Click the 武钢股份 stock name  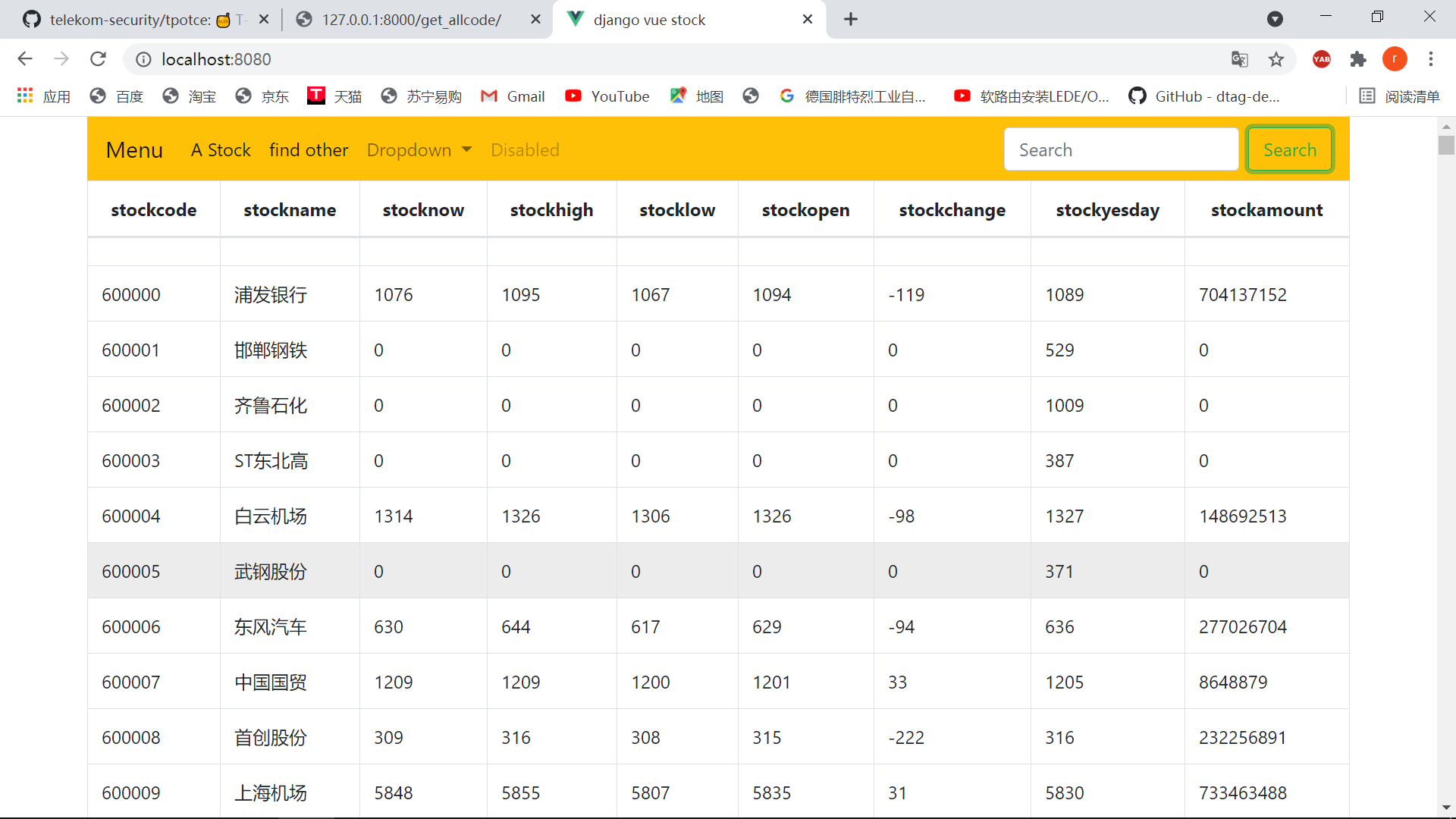[271, 571]
